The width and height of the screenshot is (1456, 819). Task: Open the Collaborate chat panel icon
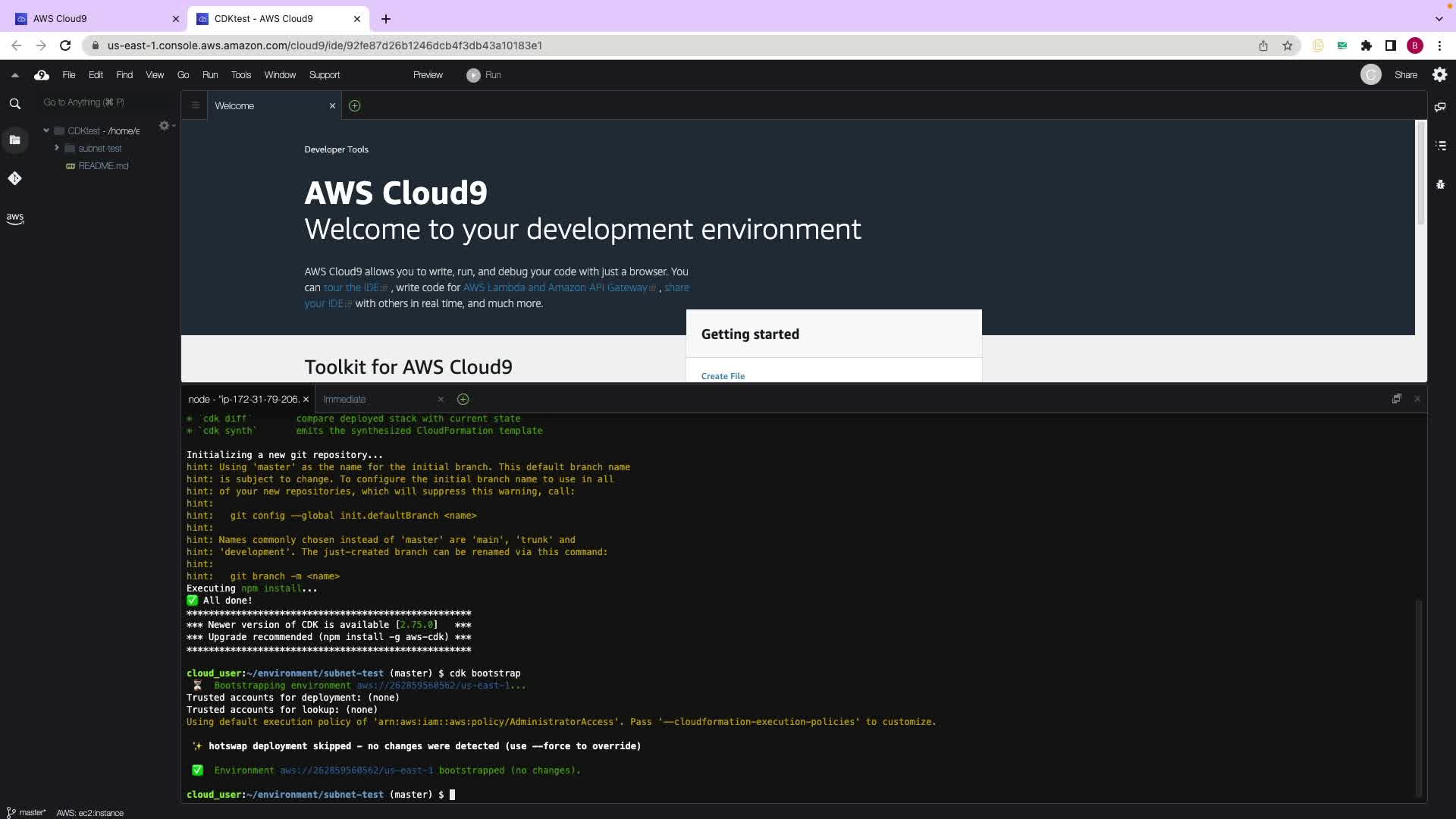click(1440, 107)
